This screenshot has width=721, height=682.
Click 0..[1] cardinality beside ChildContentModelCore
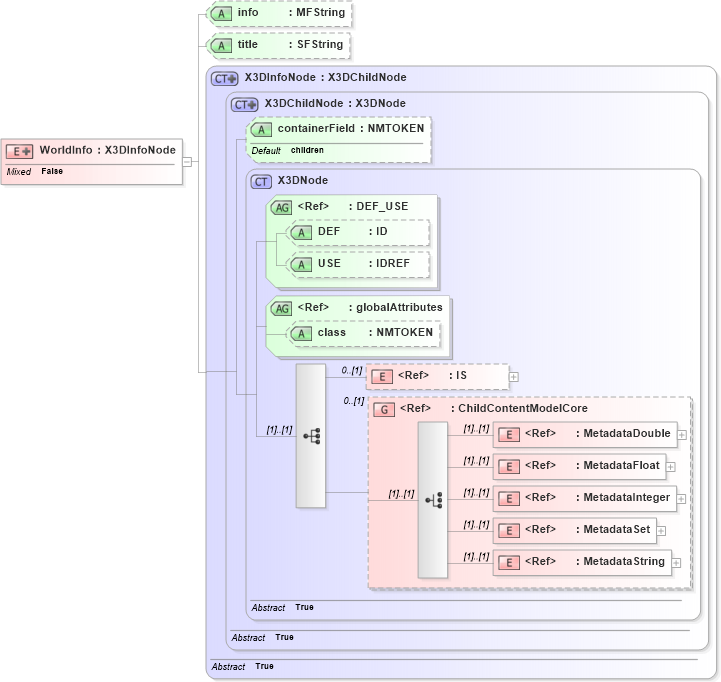tap(354, 401)
